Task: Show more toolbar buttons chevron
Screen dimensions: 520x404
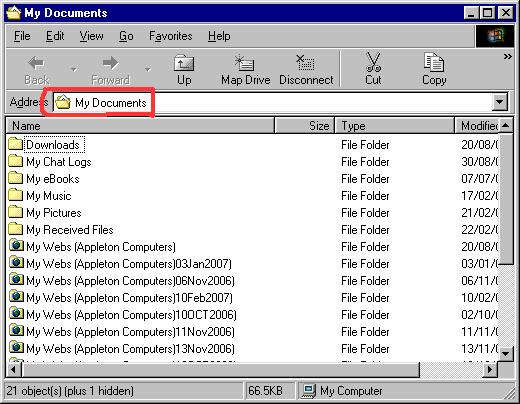Action: [507, 57]
